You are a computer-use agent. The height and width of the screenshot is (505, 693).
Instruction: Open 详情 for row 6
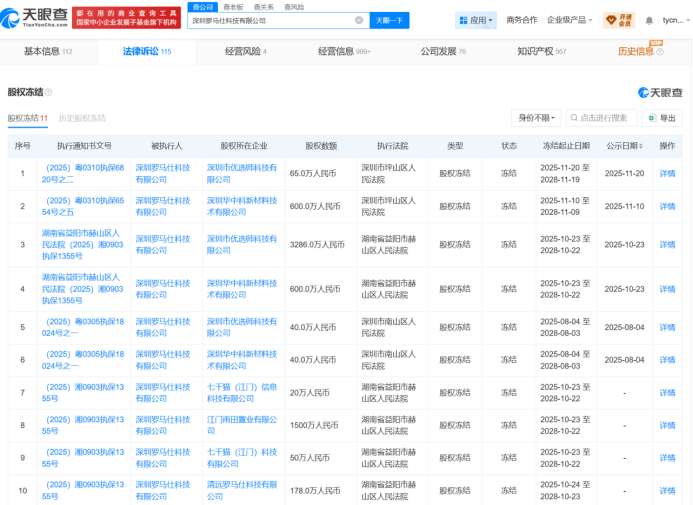667,360
